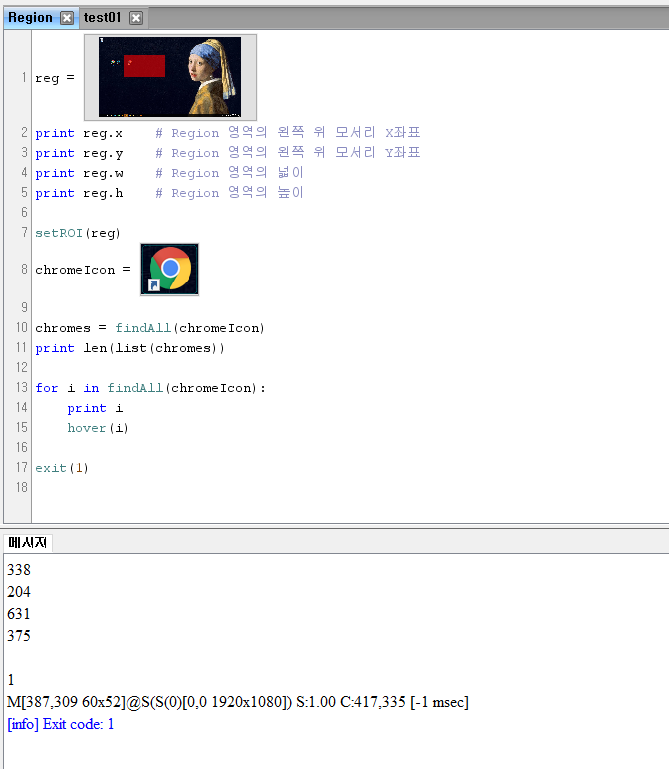
Task: Click indented 'print i' line
Action: [x=95, y=408]
